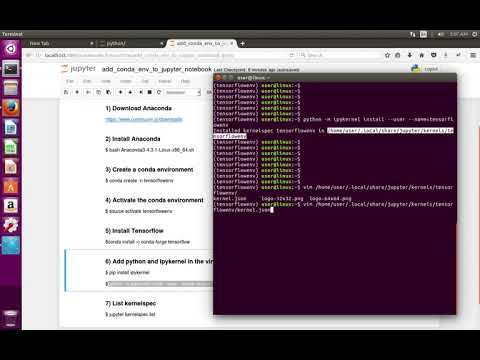Open LibreOffice Impress from the launcher
Viewport: 480px width, 360px height.
click(x=11, y=167)
